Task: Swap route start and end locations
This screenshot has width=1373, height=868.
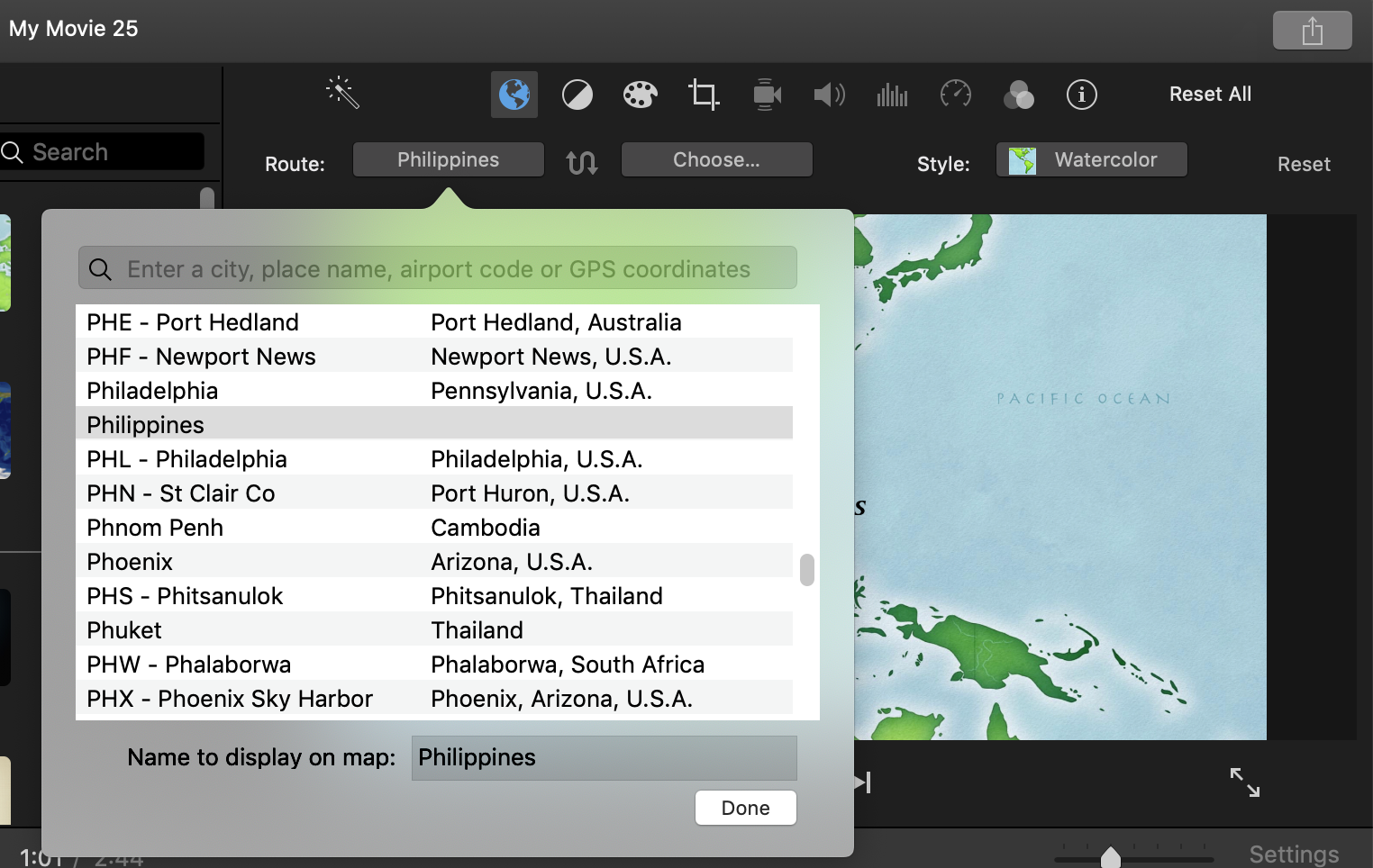Action: click(x=582, y=162)
